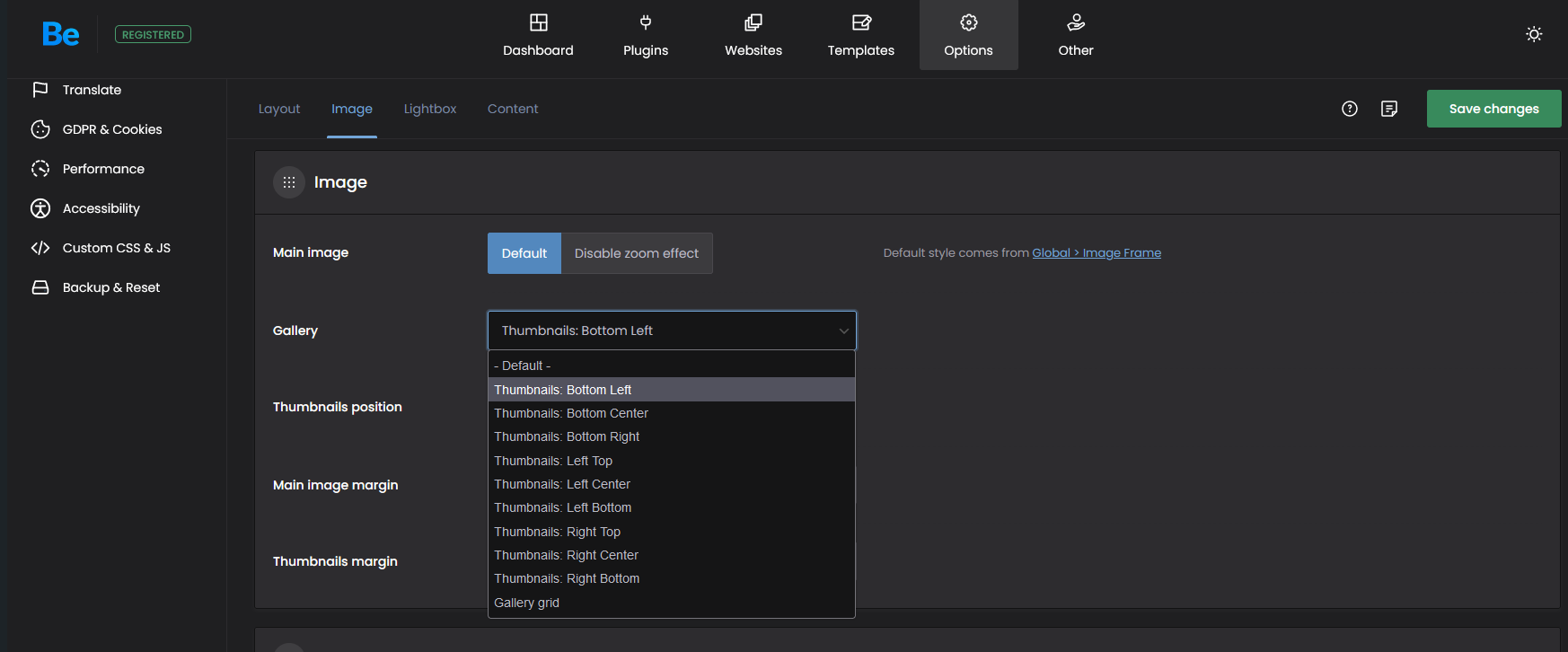Viewport: 1568px width, 652px height.
Task: Choose Thumbnails: Left Bottom option
Action: pos(672,507)
